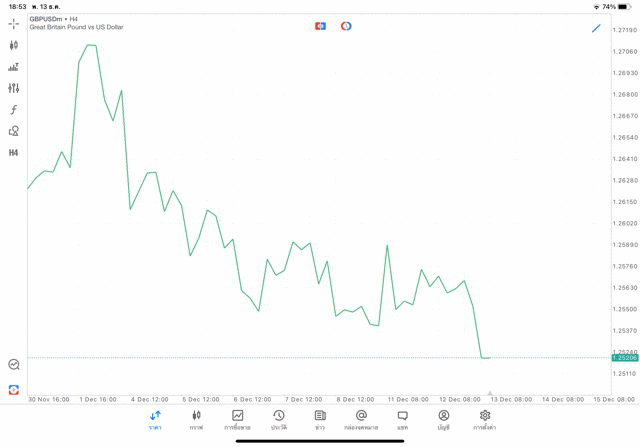Open the ประวัติ history tab

[x=279, y=420]
